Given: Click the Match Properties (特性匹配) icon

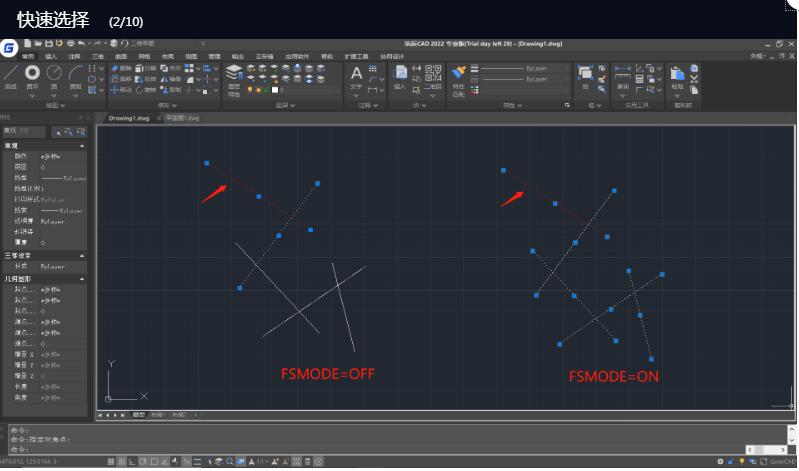Looking at the screenshot, I should click(459, 76).
